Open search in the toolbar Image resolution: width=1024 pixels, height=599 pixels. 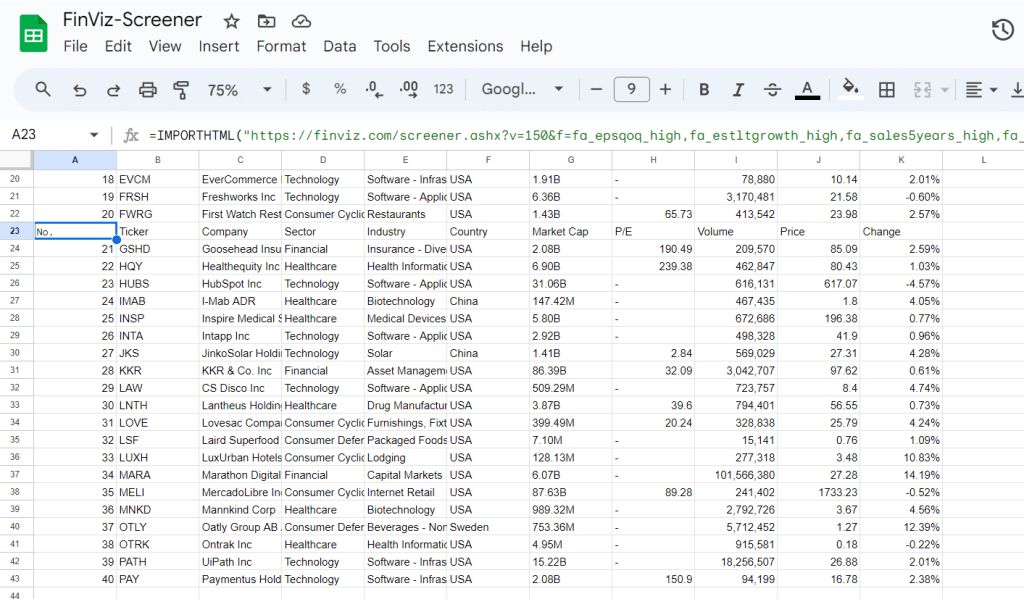[x=43, y=89]
